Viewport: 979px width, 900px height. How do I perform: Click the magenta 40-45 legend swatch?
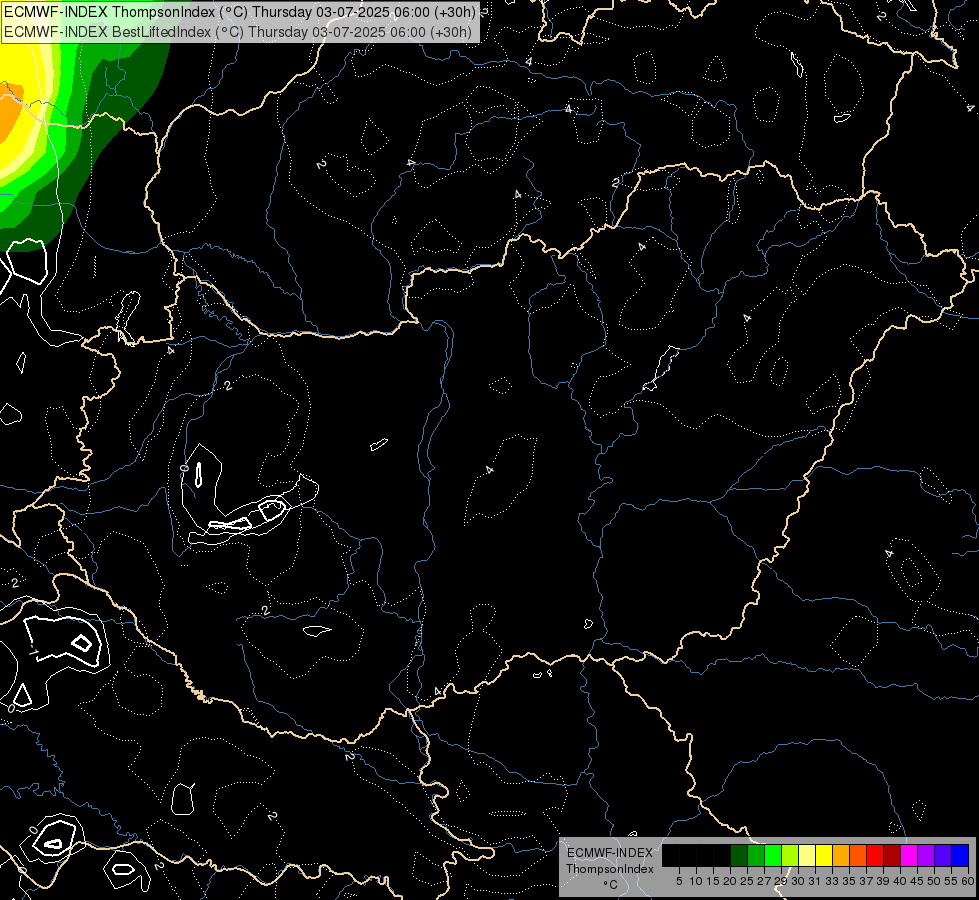tap(909, 855)
